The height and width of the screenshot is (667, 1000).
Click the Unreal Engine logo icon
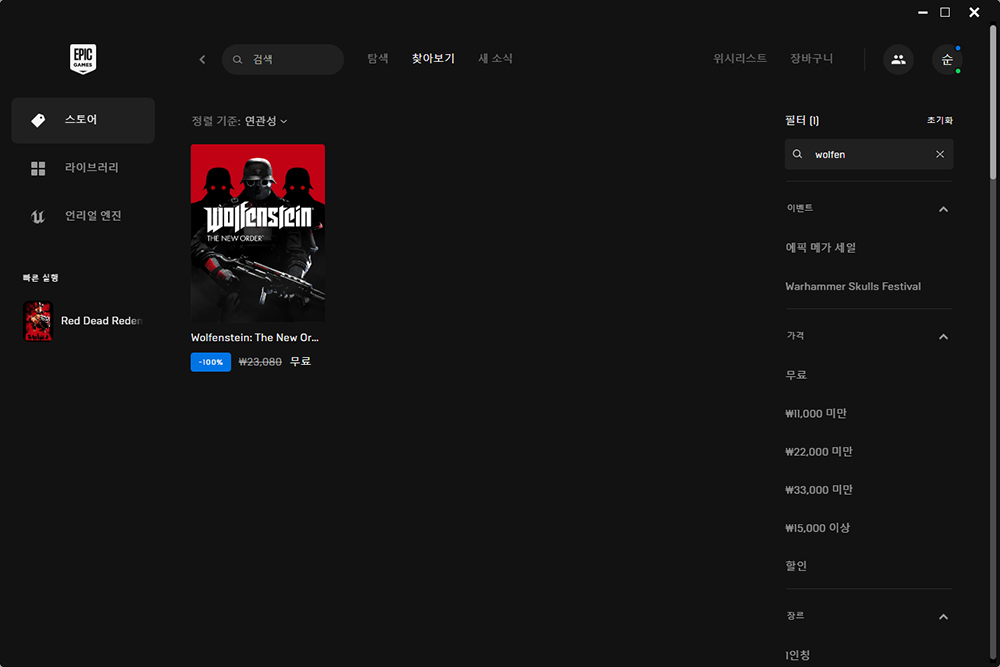(38, 217)
